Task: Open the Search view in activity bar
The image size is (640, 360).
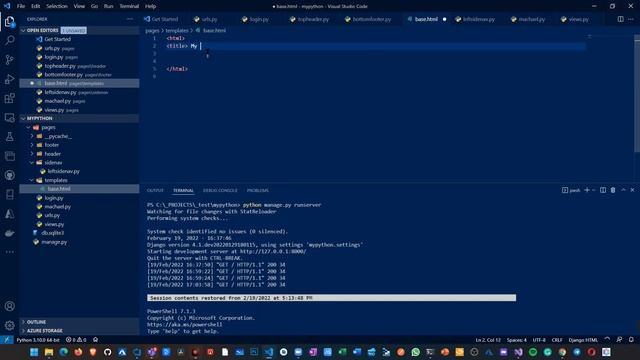Action: (9, 40)
